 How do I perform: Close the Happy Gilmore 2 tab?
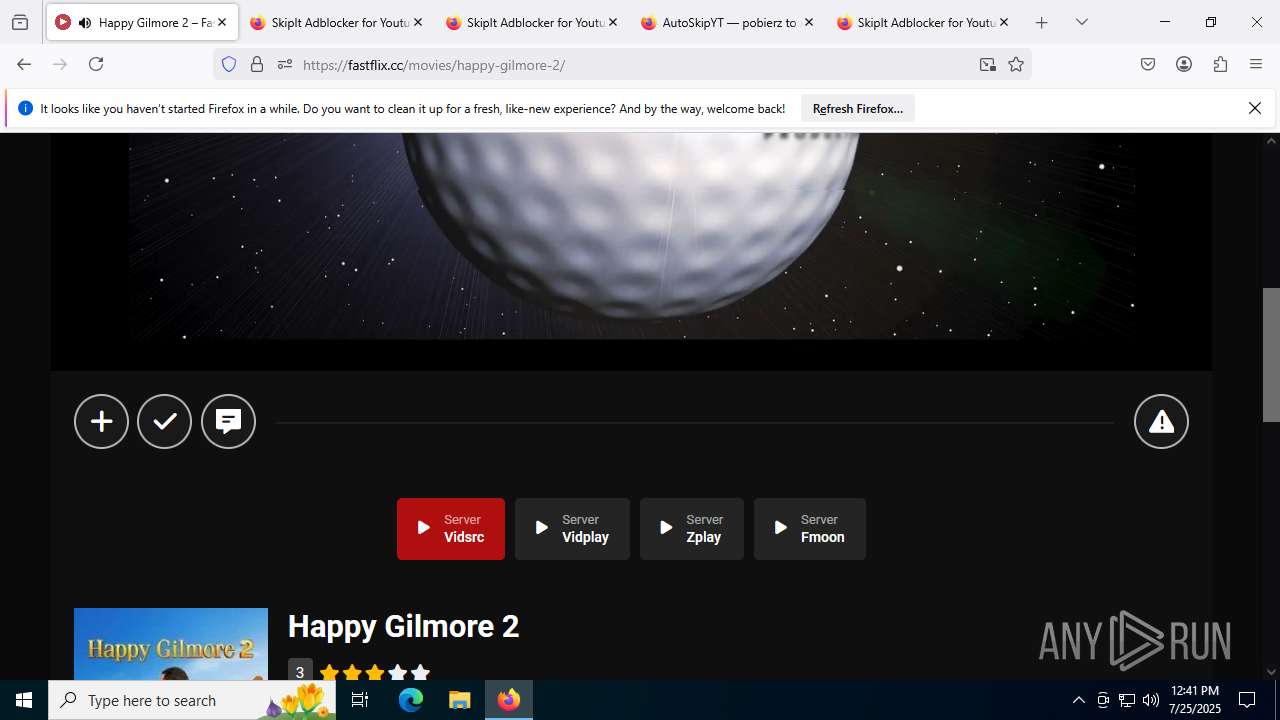pos(222,22)
